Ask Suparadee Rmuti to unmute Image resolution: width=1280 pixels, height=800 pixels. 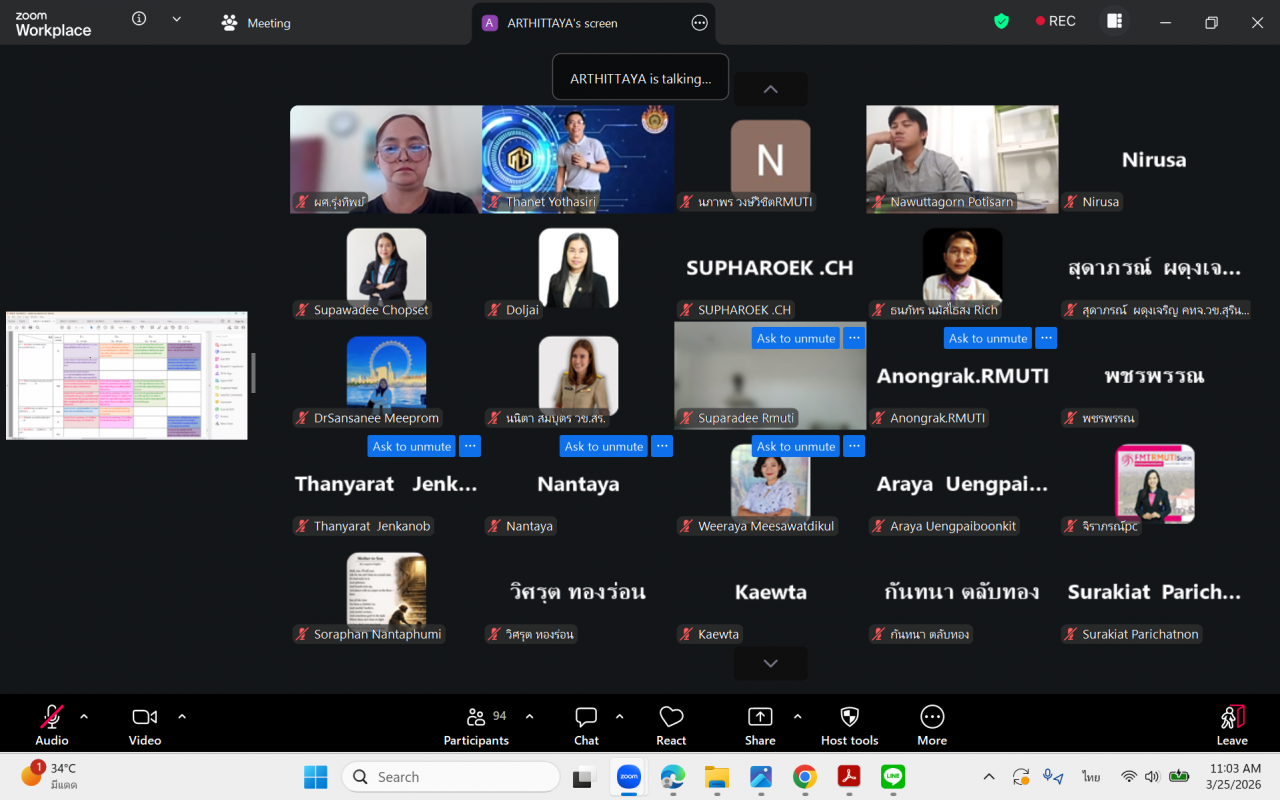click(x=795, y=338)
